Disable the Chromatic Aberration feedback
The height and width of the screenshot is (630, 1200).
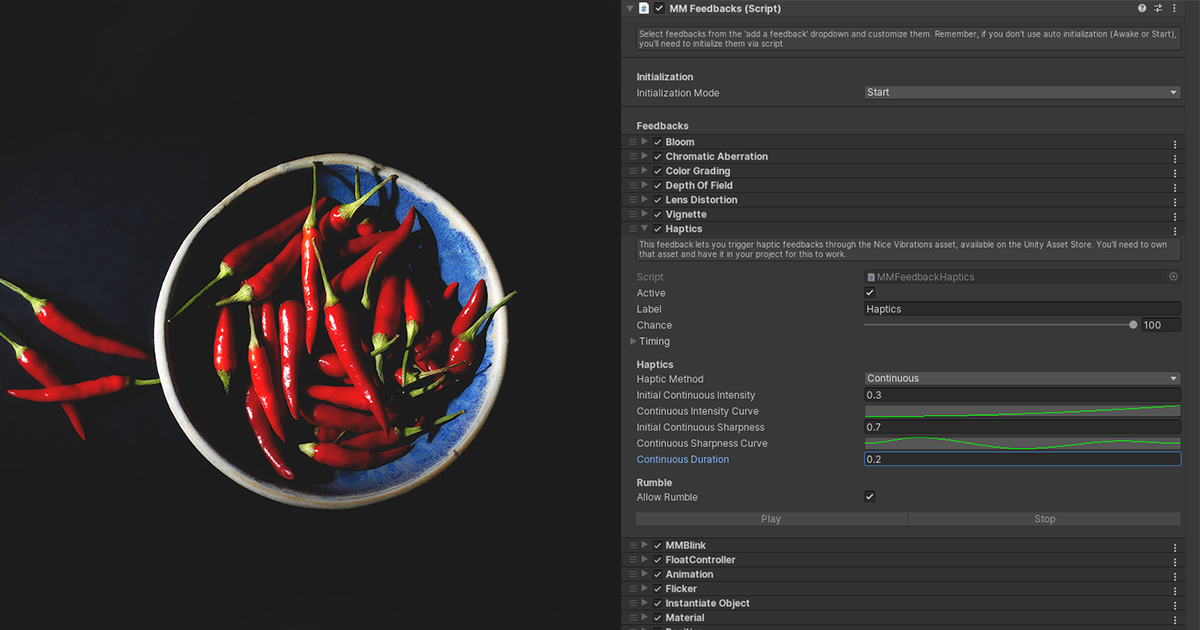pos(655,156)
